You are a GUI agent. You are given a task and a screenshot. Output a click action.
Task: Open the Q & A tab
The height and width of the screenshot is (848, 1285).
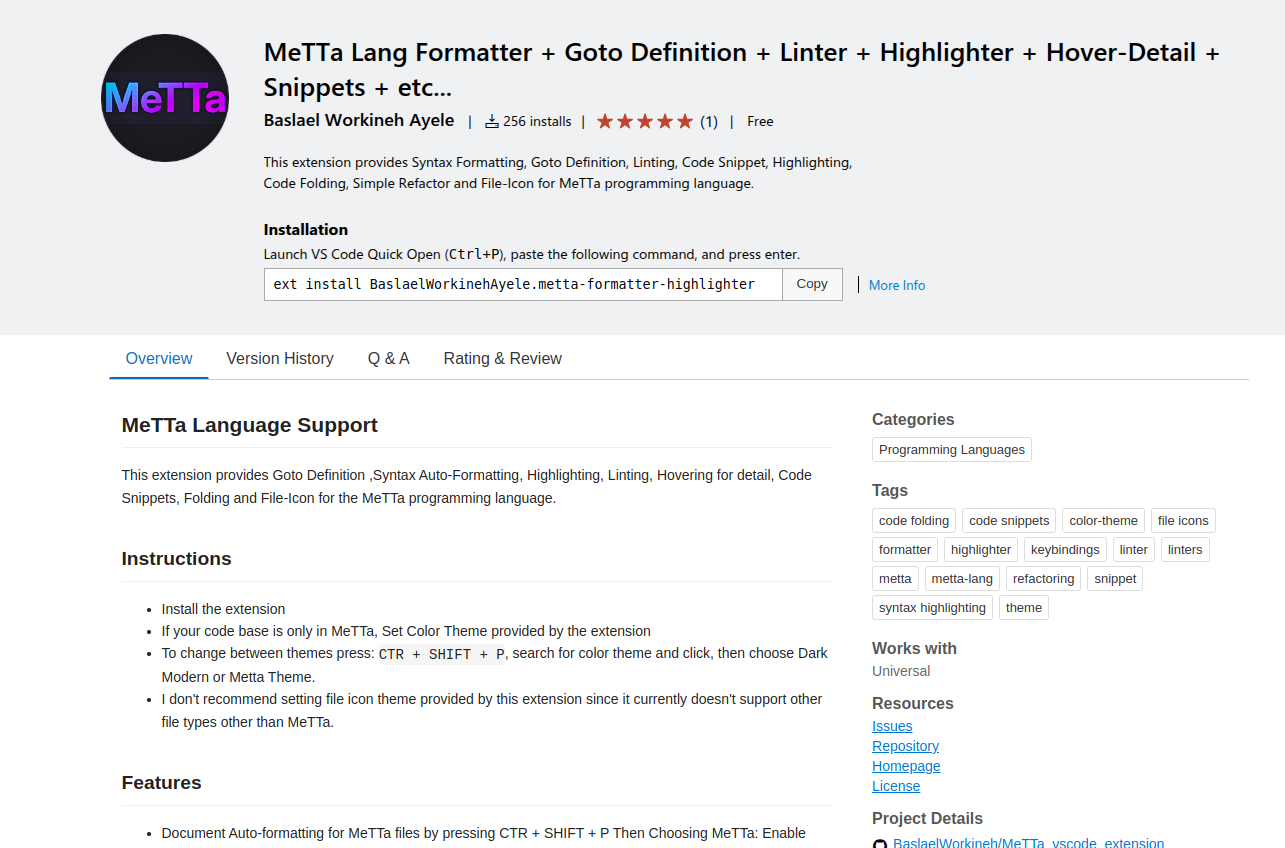pos(388,358)
